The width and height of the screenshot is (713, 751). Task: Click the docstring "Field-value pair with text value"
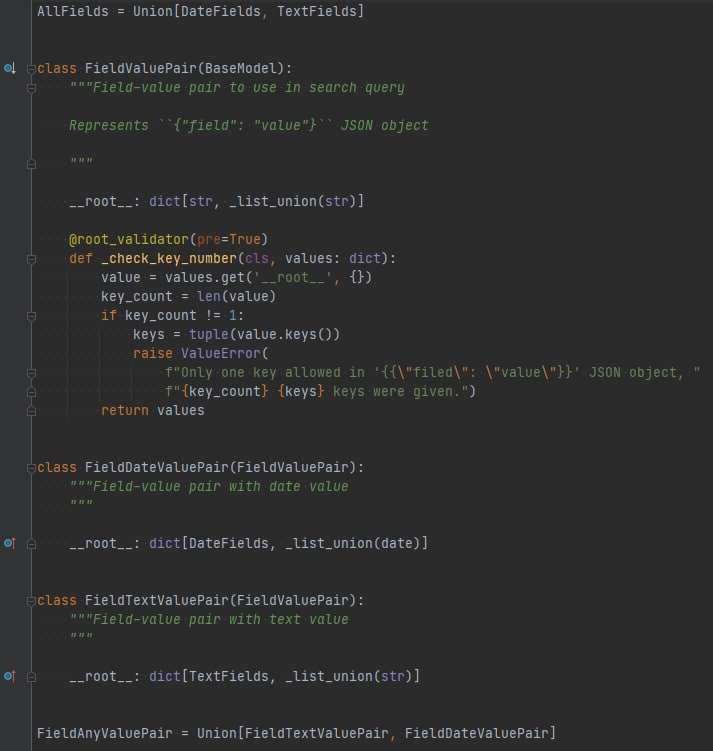(x=209, y=619)
